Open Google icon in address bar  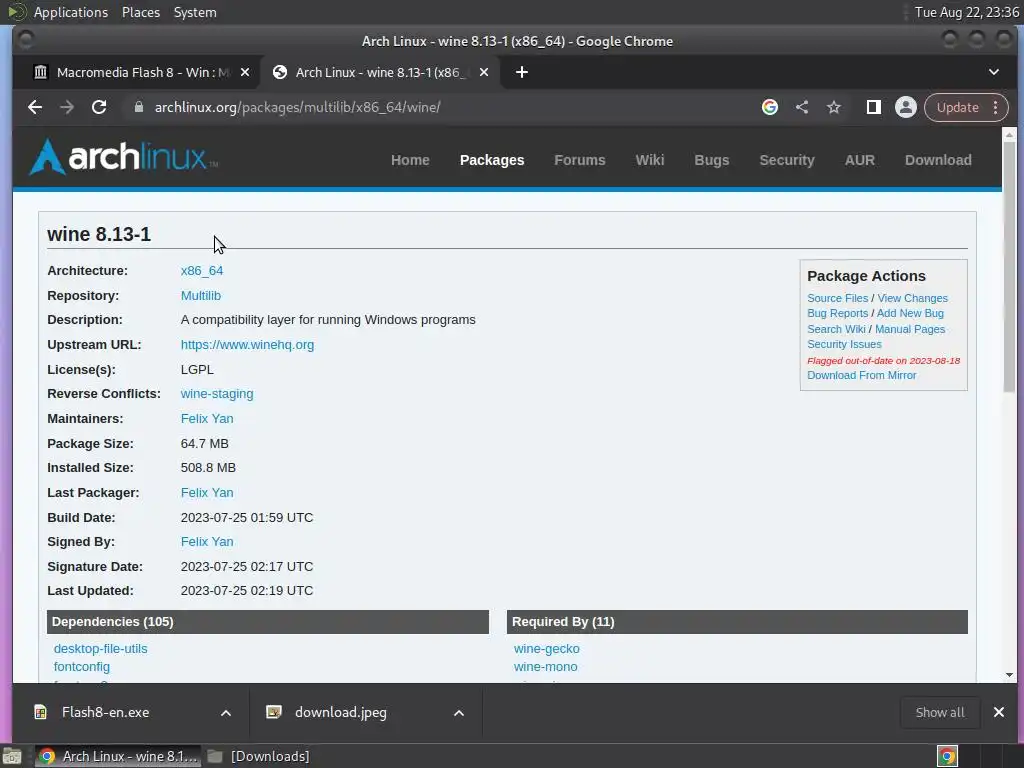pyautogui.click(x=770, y=107)
